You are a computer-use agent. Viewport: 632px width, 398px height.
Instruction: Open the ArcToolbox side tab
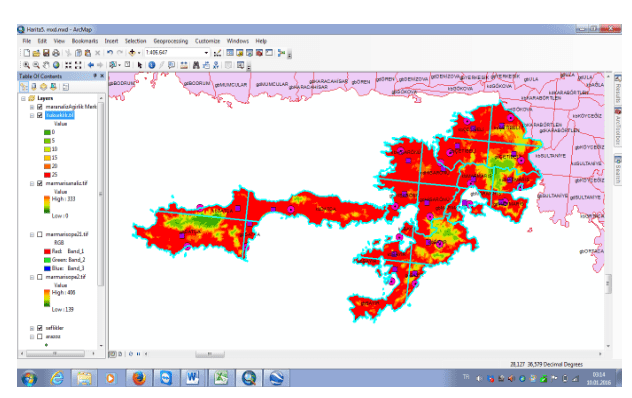click(618, 126)
